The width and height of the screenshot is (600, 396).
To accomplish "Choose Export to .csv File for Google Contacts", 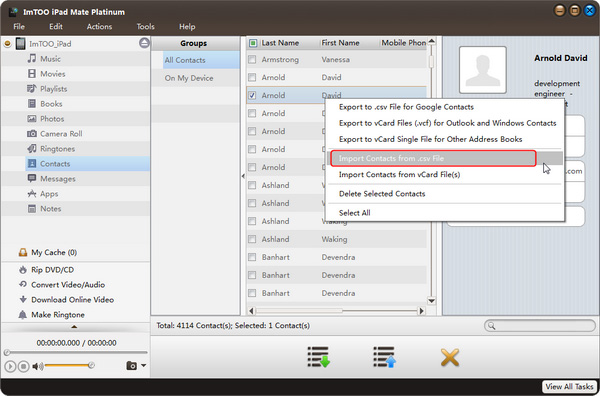I will [x=444, y=107].
